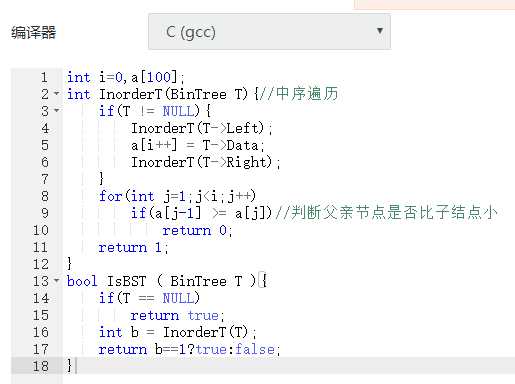Click the '//中序遍历' comment

[x=299, y=94]
